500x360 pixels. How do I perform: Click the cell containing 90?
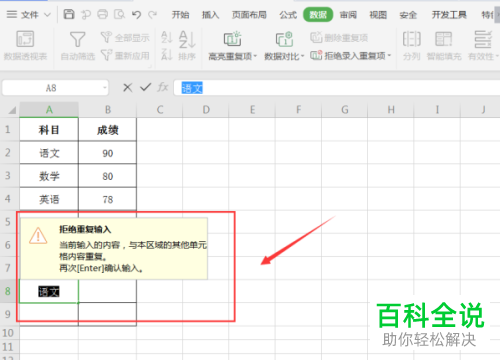coord(108,153)
